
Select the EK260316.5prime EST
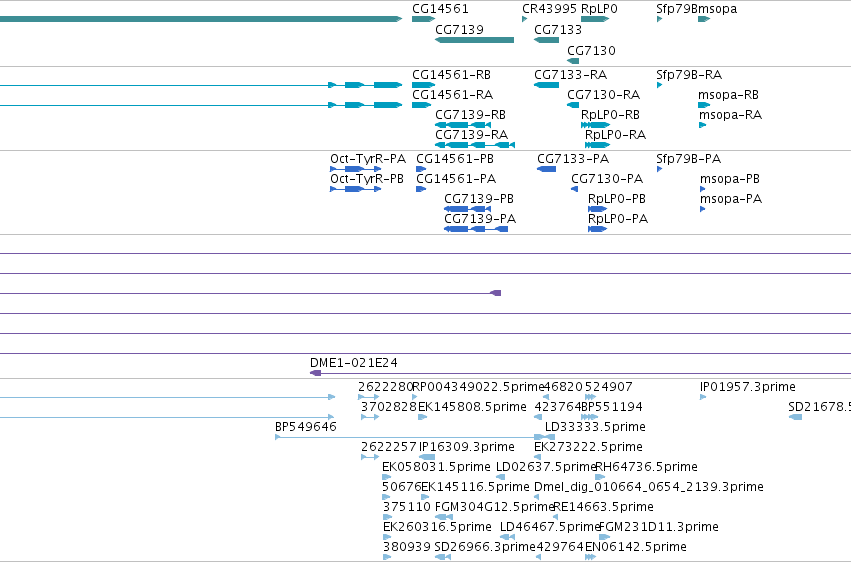[x=387, y=537]
